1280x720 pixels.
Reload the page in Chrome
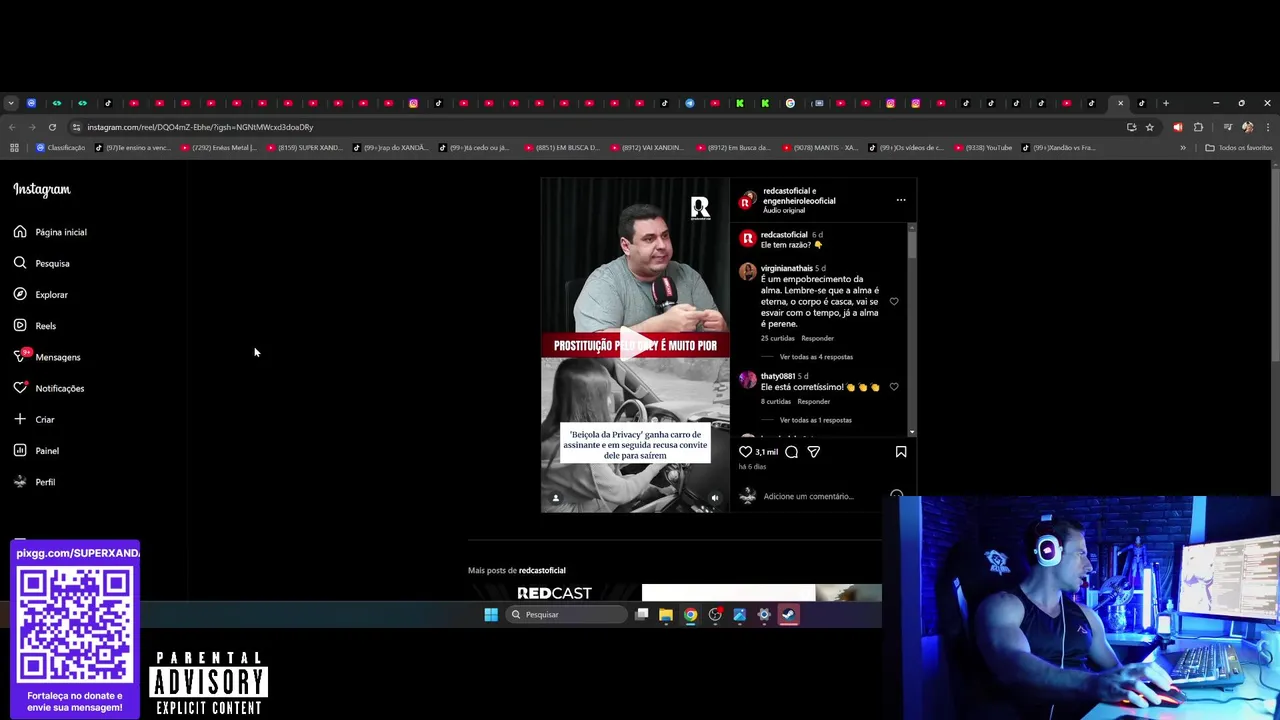[51, 127]
